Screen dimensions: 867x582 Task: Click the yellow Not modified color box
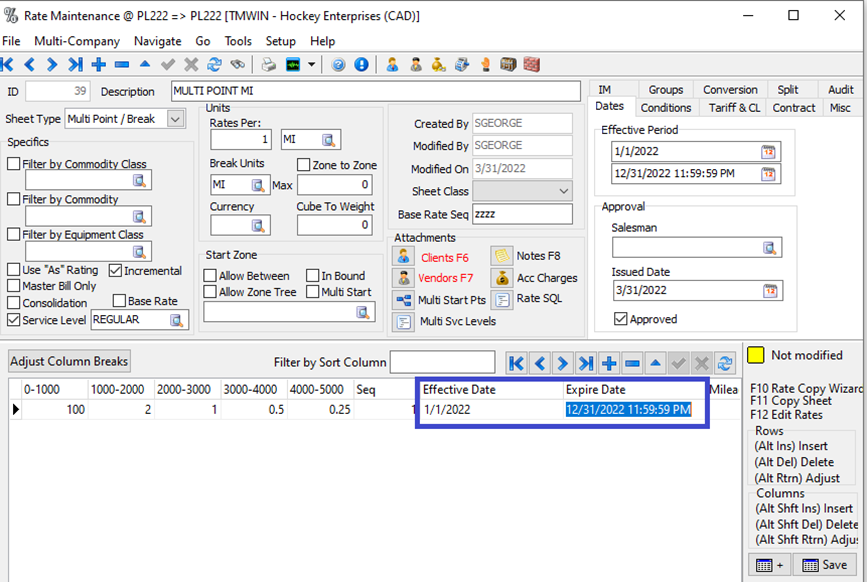757,355
